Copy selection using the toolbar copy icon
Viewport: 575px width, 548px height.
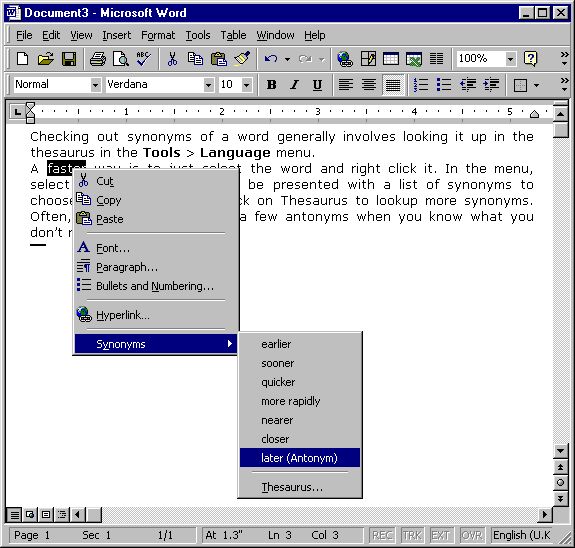tap(195, 59)
